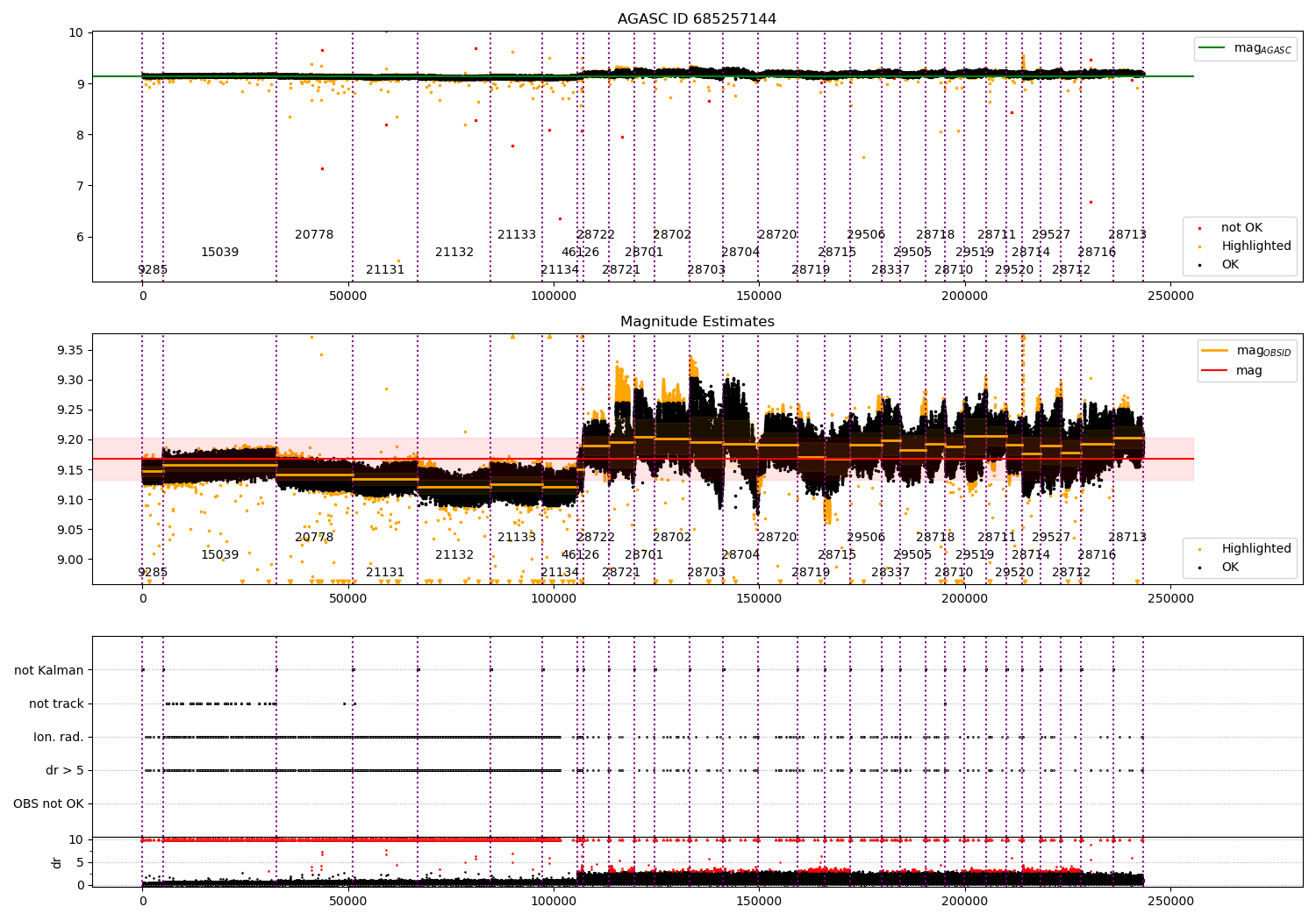Select 'Highlighted' legend entry in the top plot
This screenshot has width=1316, height=921.
[x=1255, y=246]
